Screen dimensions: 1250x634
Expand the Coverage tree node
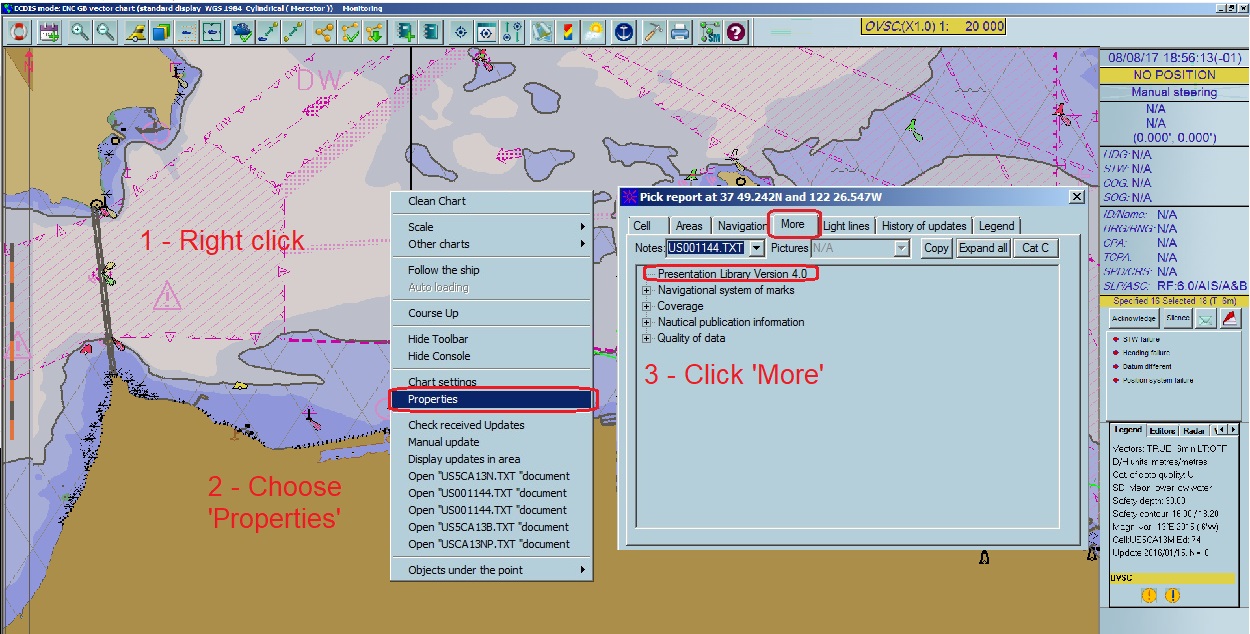647,306
